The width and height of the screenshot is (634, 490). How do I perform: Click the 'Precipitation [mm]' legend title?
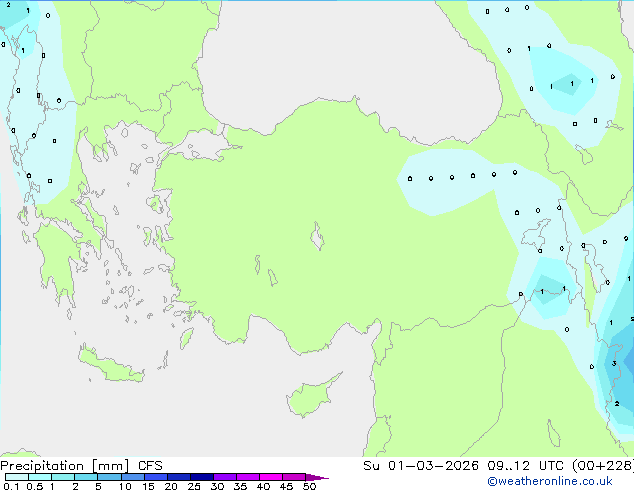(x=64, y=465)
